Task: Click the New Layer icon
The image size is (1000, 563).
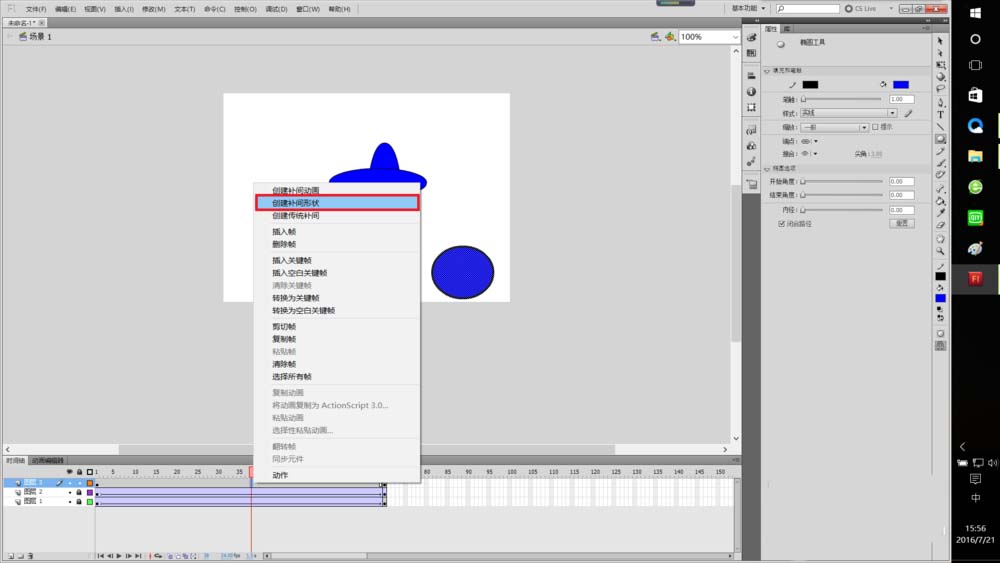Action: click(11, 556)
